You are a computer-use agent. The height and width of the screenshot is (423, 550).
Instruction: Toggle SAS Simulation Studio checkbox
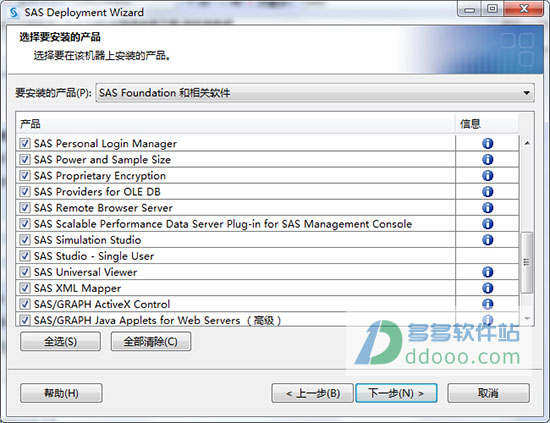25,240
